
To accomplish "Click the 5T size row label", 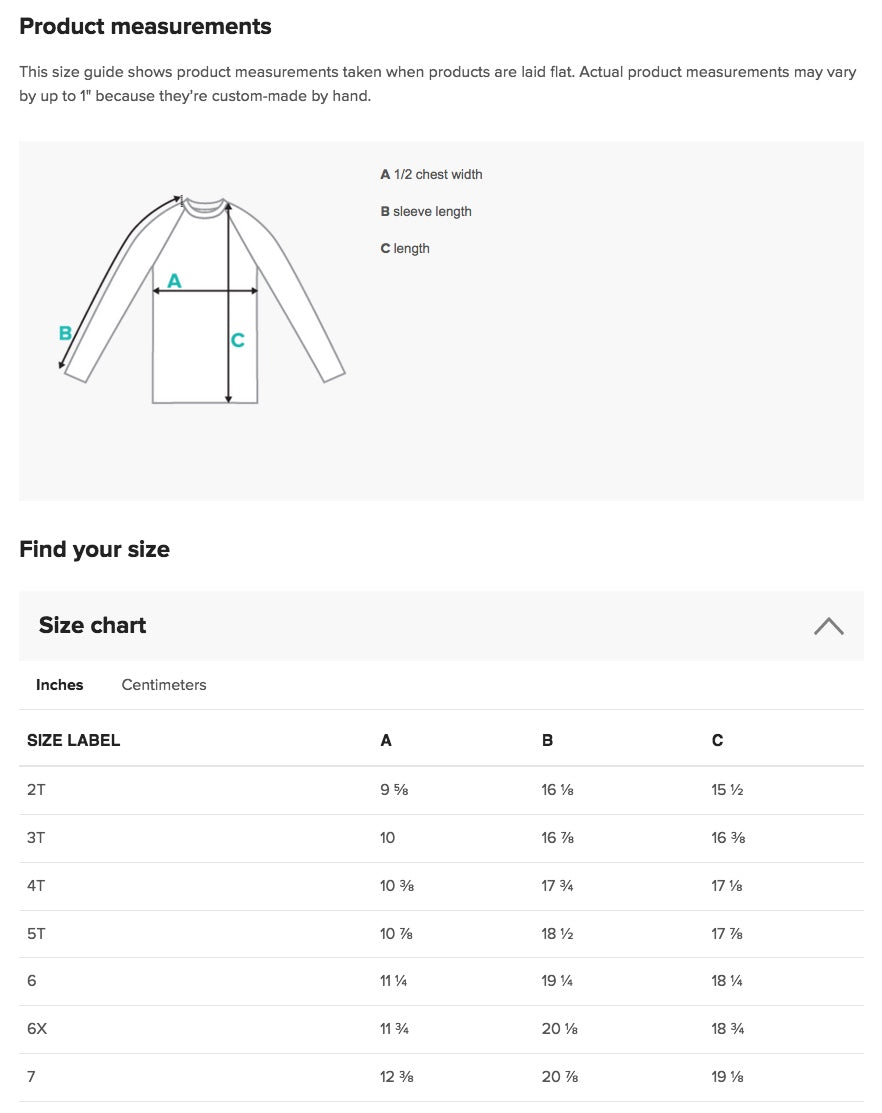I will (36, 934).
